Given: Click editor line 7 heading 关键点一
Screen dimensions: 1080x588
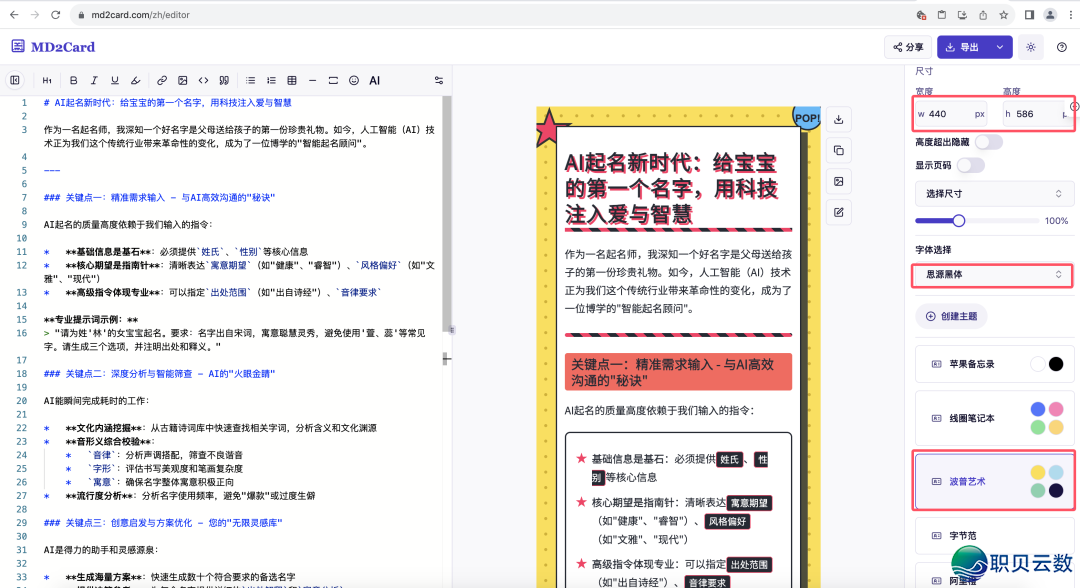Looking at the screenshot, I should 159,198.
